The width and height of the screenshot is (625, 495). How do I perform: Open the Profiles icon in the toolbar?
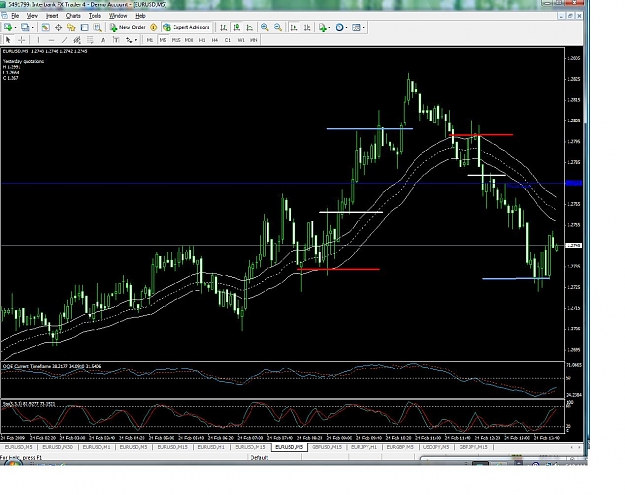click(25, 28)
